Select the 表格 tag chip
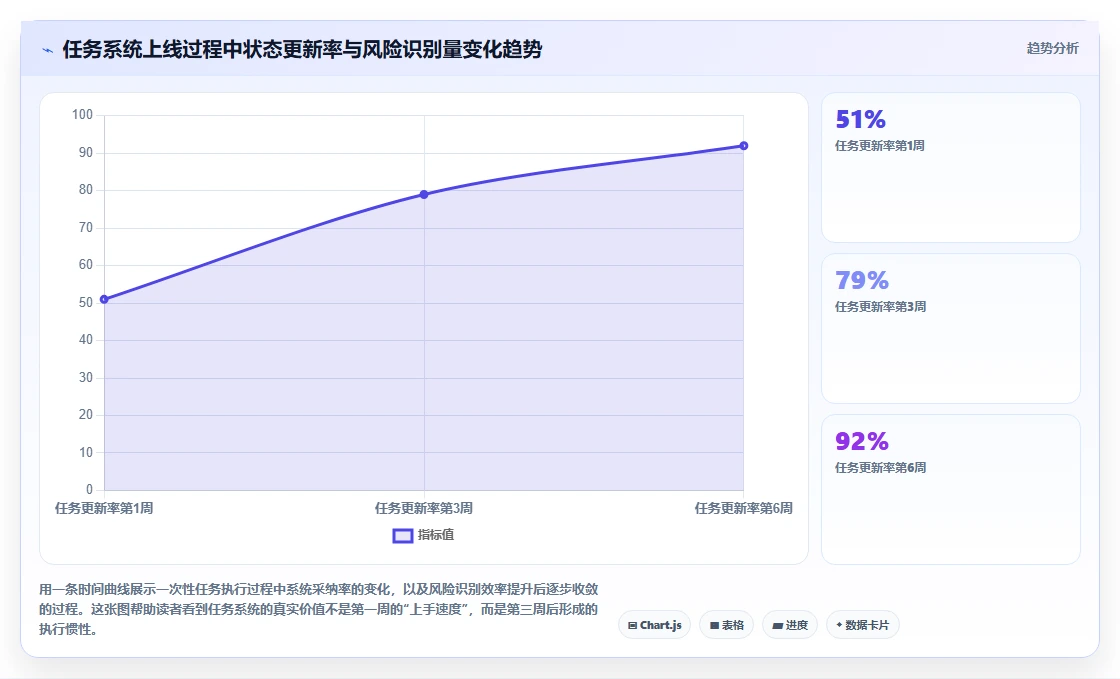 click(726, 625)
